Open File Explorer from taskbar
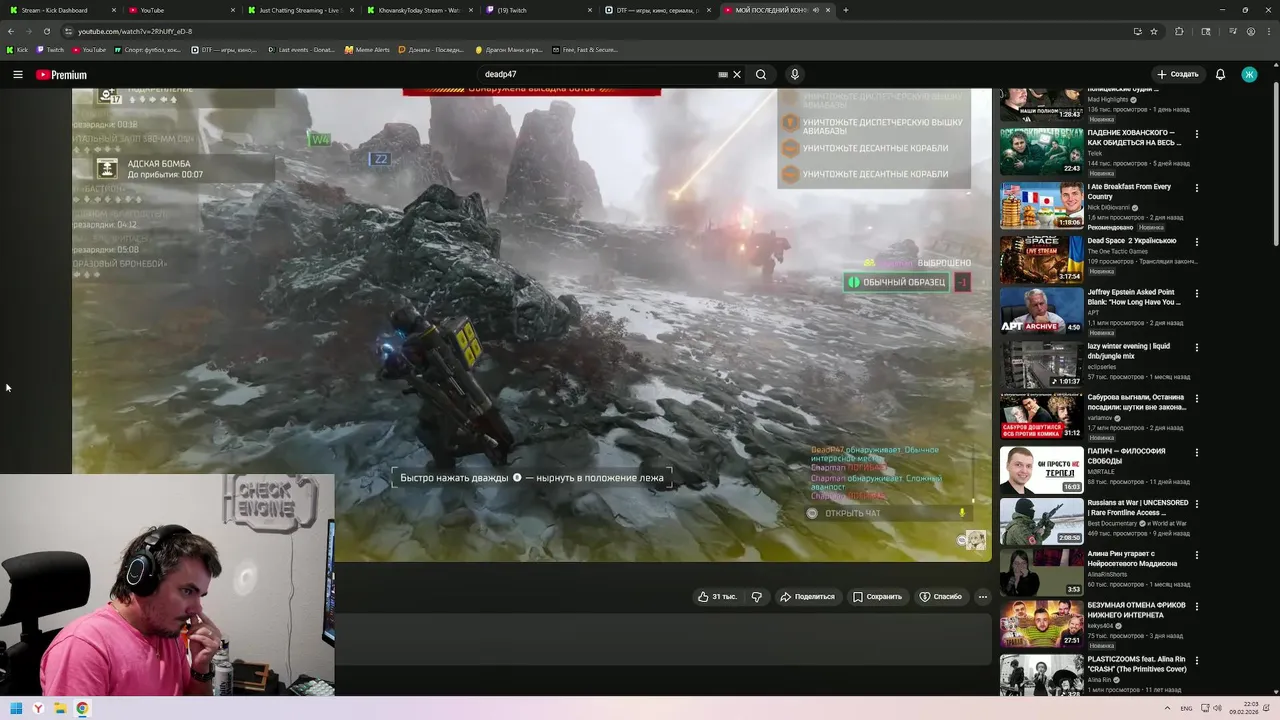The height and width of the screenshot is (720, 1280). pyautogui.click(x=60, y=709)
